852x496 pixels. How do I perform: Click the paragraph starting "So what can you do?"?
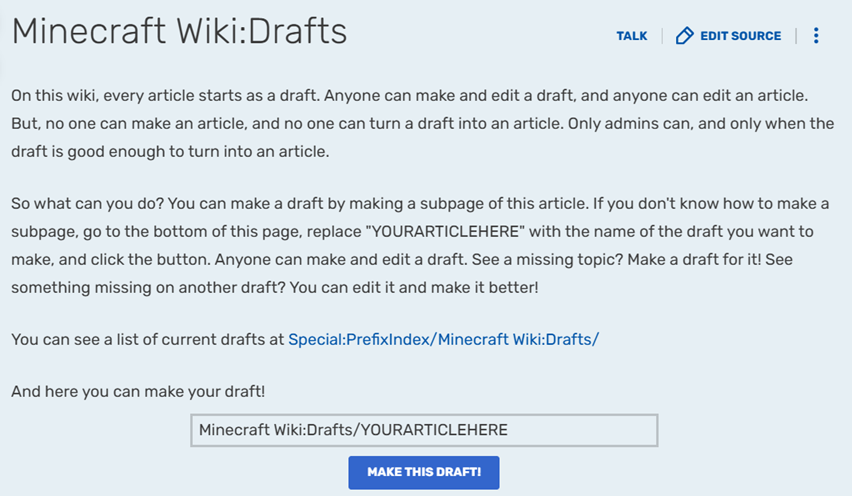(x=420, y=245)
